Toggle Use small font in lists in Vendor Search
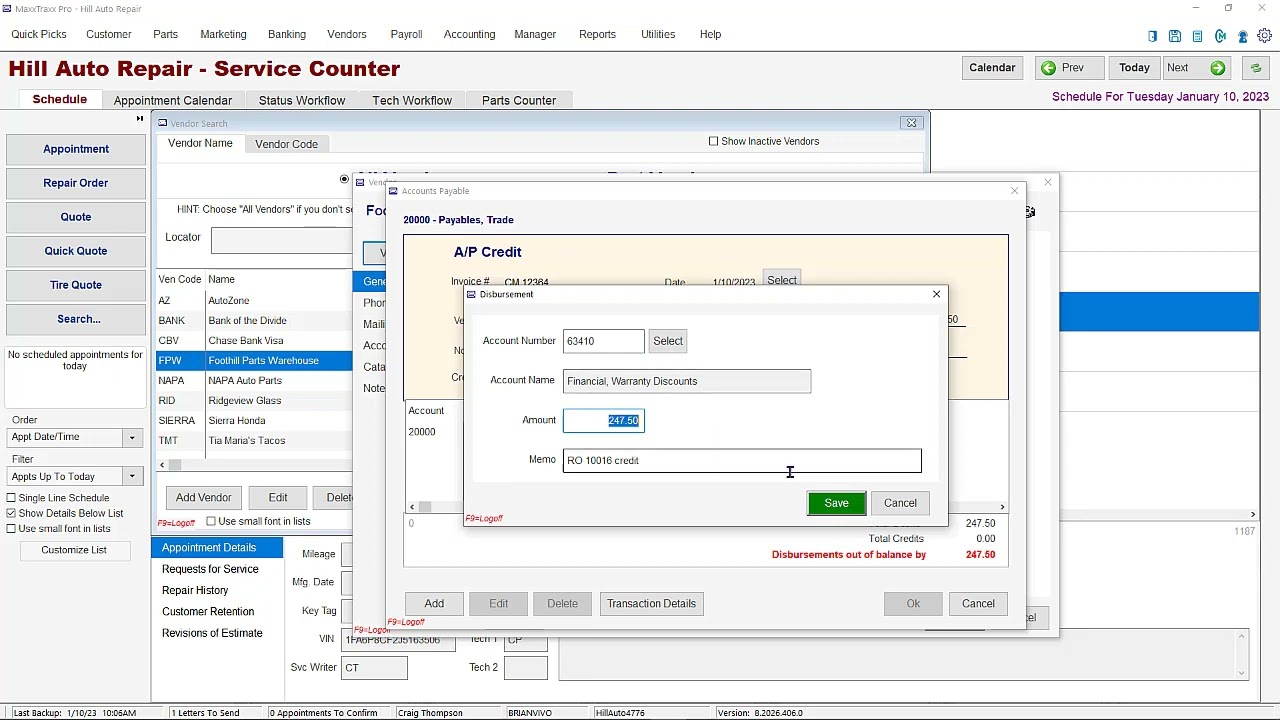Viewport: 1280px width, 720px height. click(x=211, y=521)
